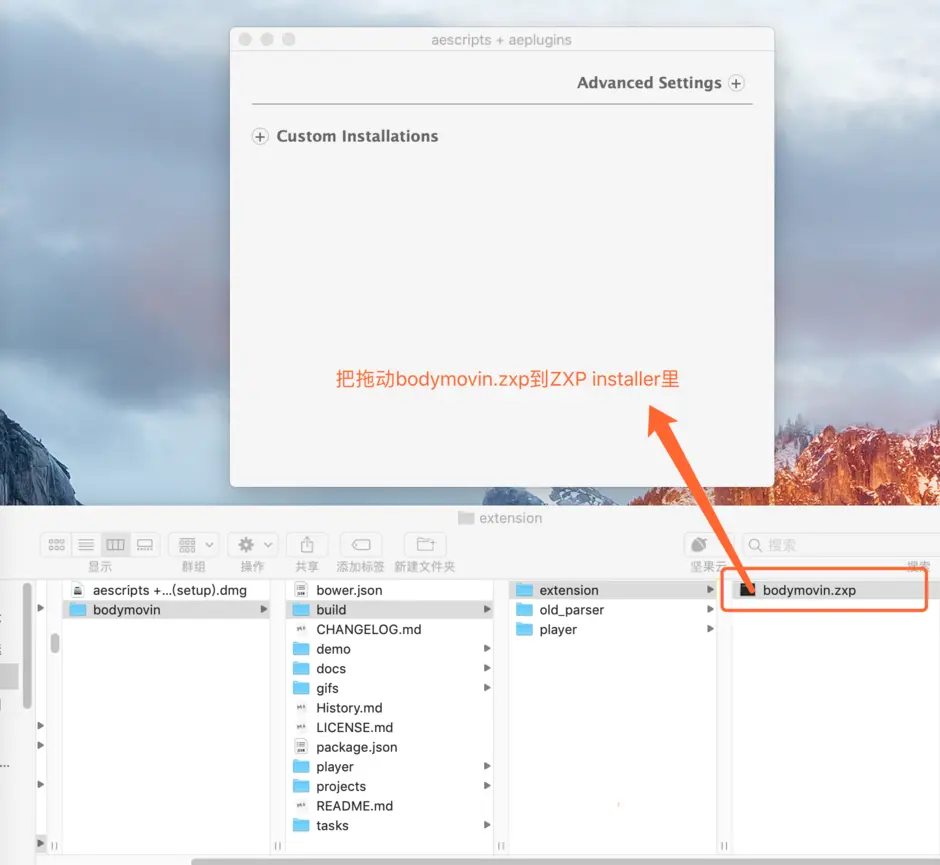The image size is (940, 865).
Task: Click the extension folder icon
Action: (525, 590)
